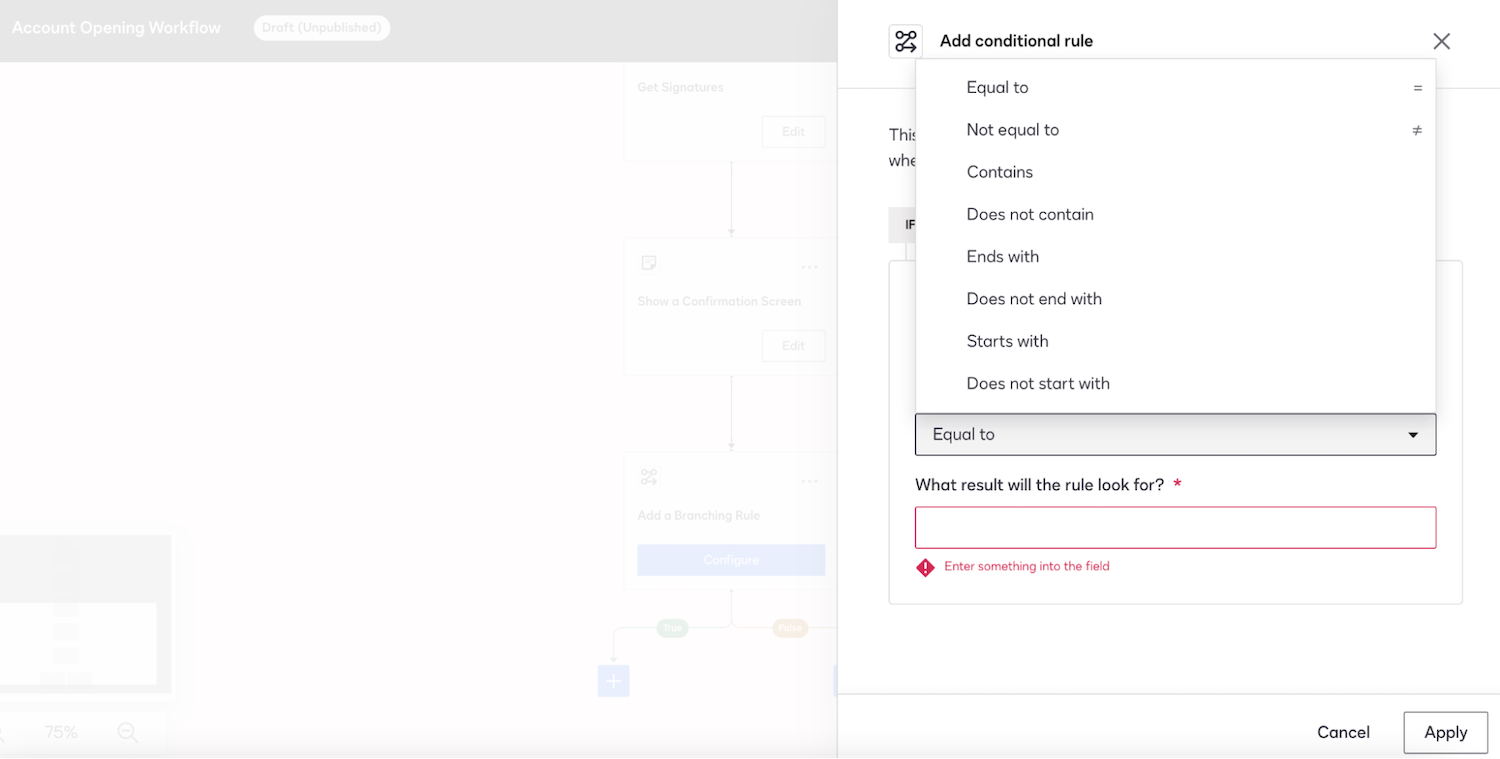The image size is (1500, 759).
Task: Click the plus icon to add a workflow step
Action: [x=612, y=681]
